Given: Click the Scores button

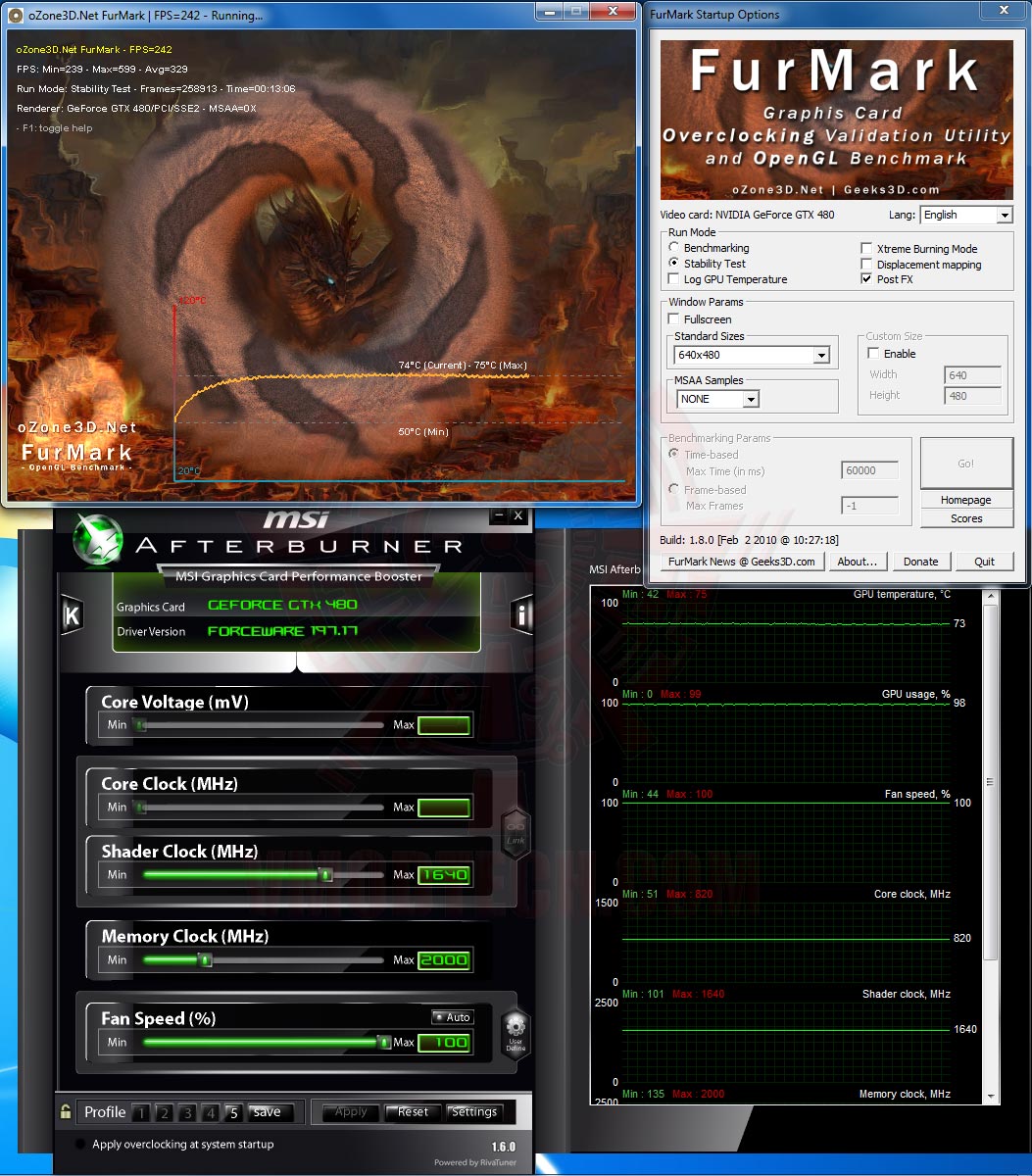Looking at the screenshot, I should tap(966, 518).
